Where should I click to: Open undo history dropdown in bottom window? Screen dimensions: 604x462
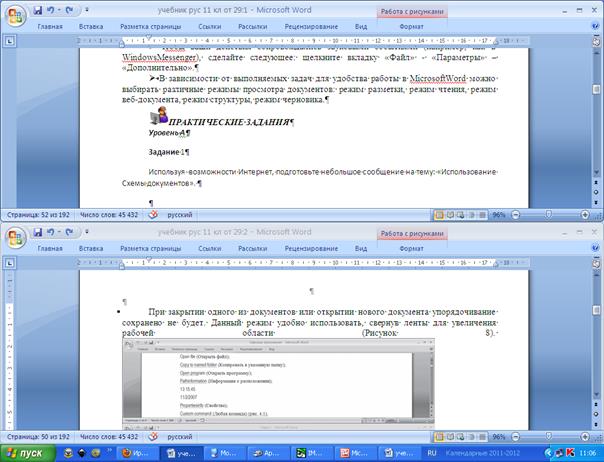point(59,232)
